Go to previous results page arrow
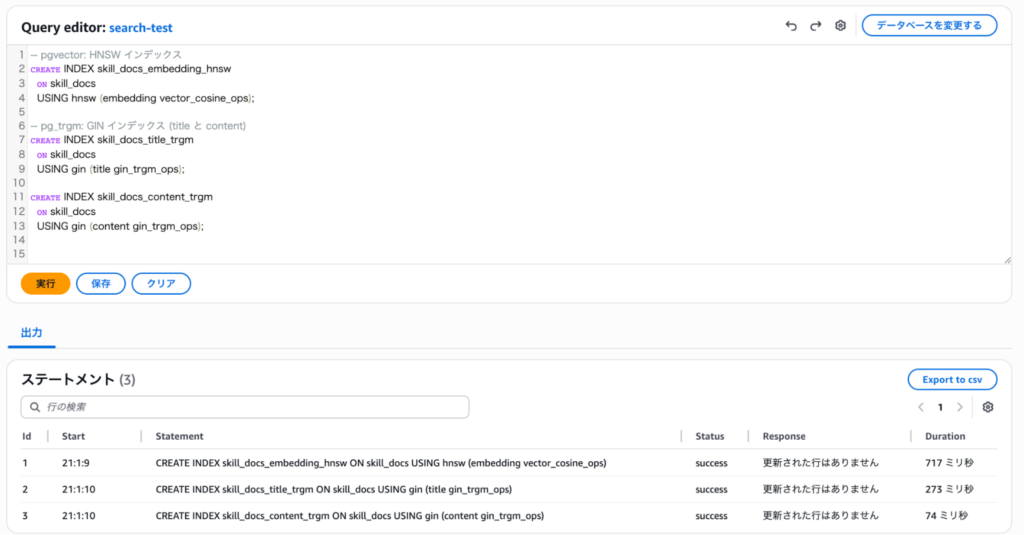The height and width of the screenshot is (535, 1024). tap(921, 408)
